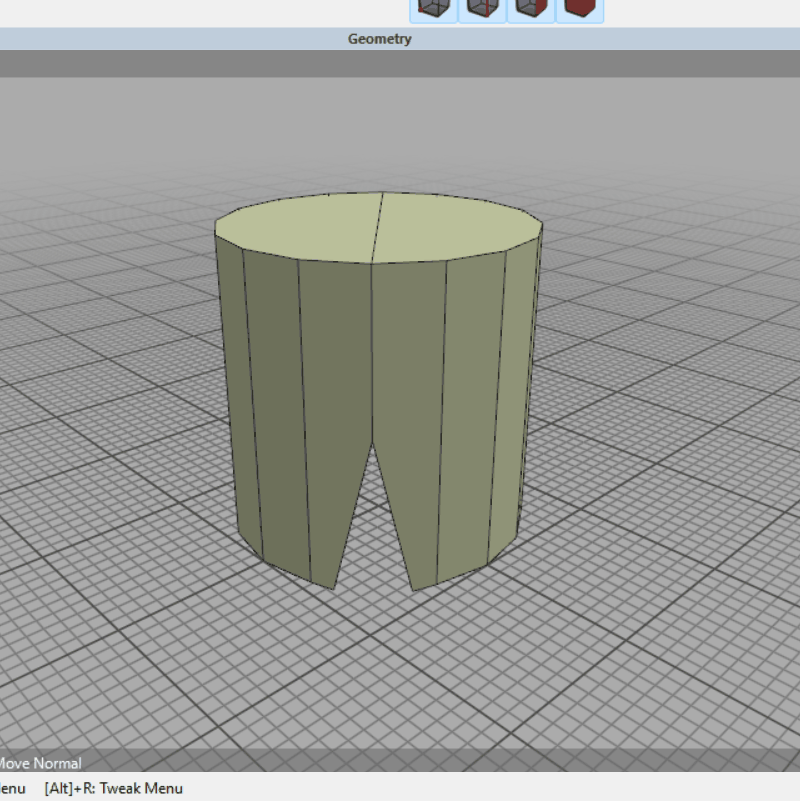Click the tapered side face right of notch
This screenshot has width=800, height=801.
point(408,409)
